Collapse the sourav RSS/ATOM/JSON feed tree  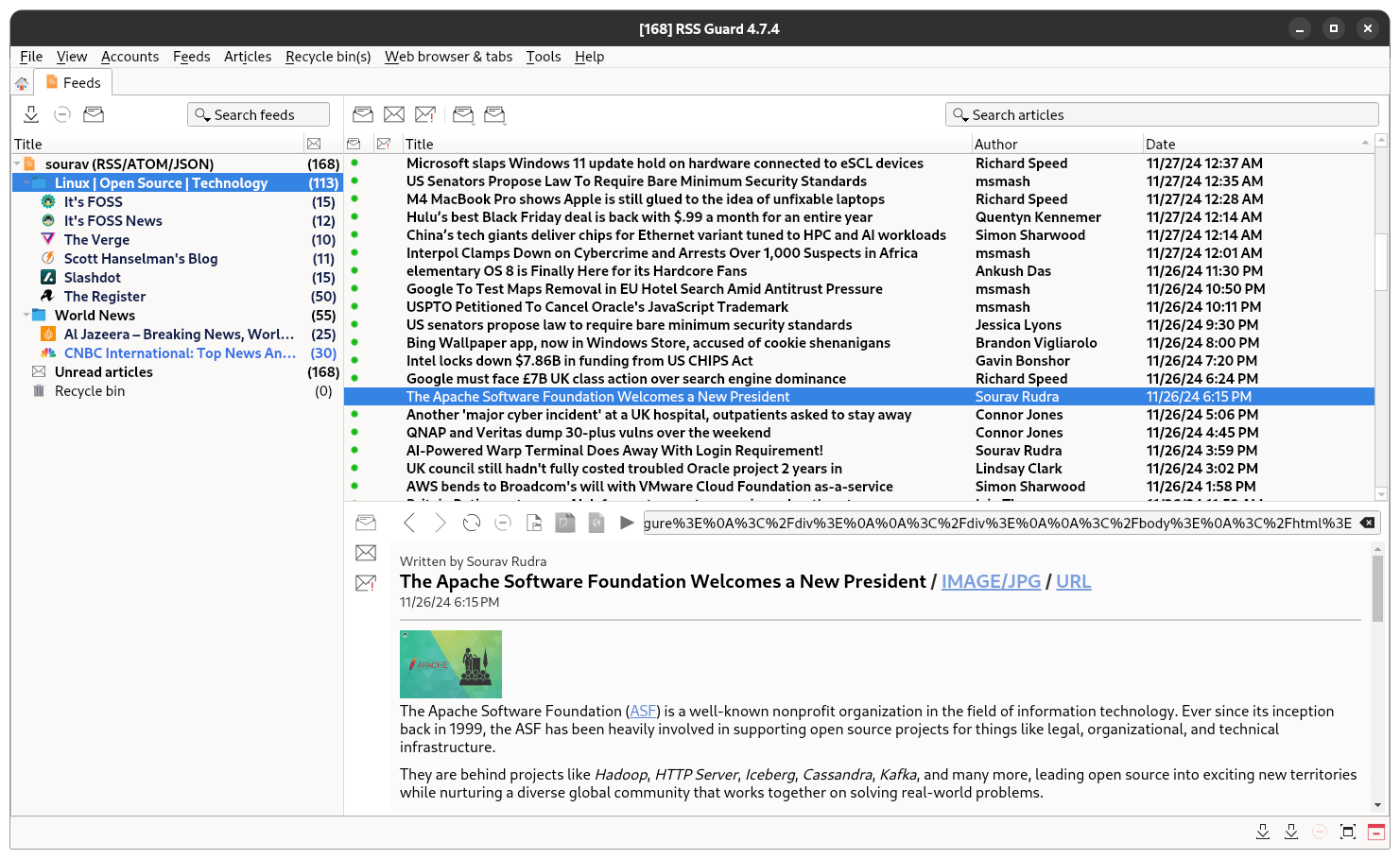16,163
